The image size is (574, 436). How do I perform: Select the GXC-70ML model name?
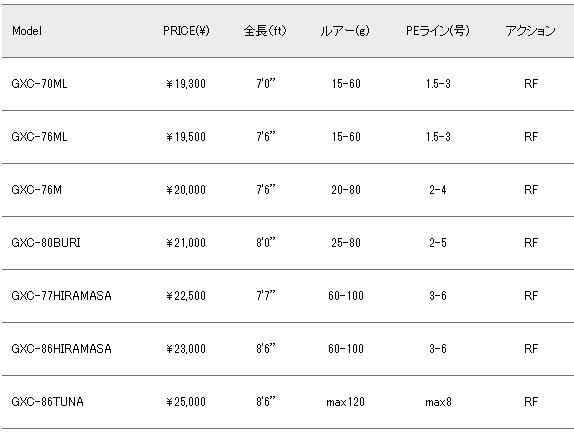click(40, 84)
